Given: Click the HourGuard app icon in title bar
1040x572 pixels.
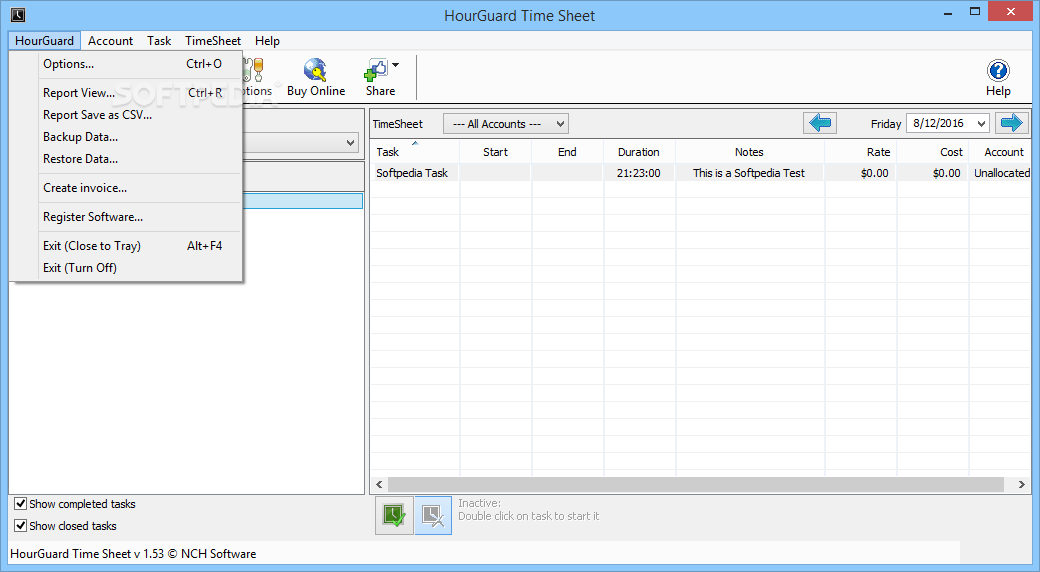Looking at the screenshot, I should tap(19, 15).
